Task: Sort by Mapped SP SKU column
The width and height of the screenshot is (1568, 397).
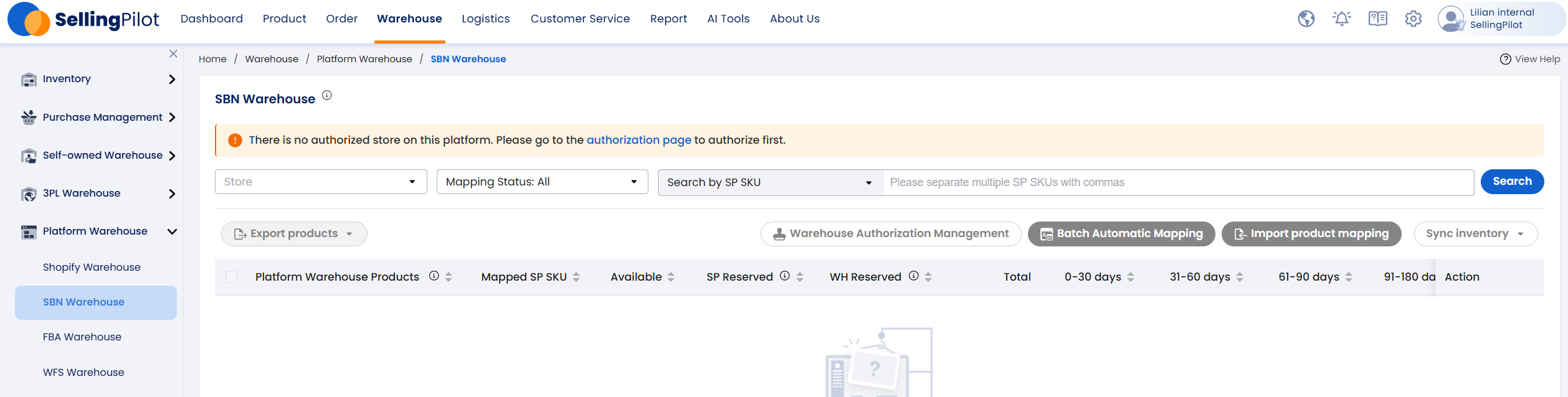Action: click(576, 277)
